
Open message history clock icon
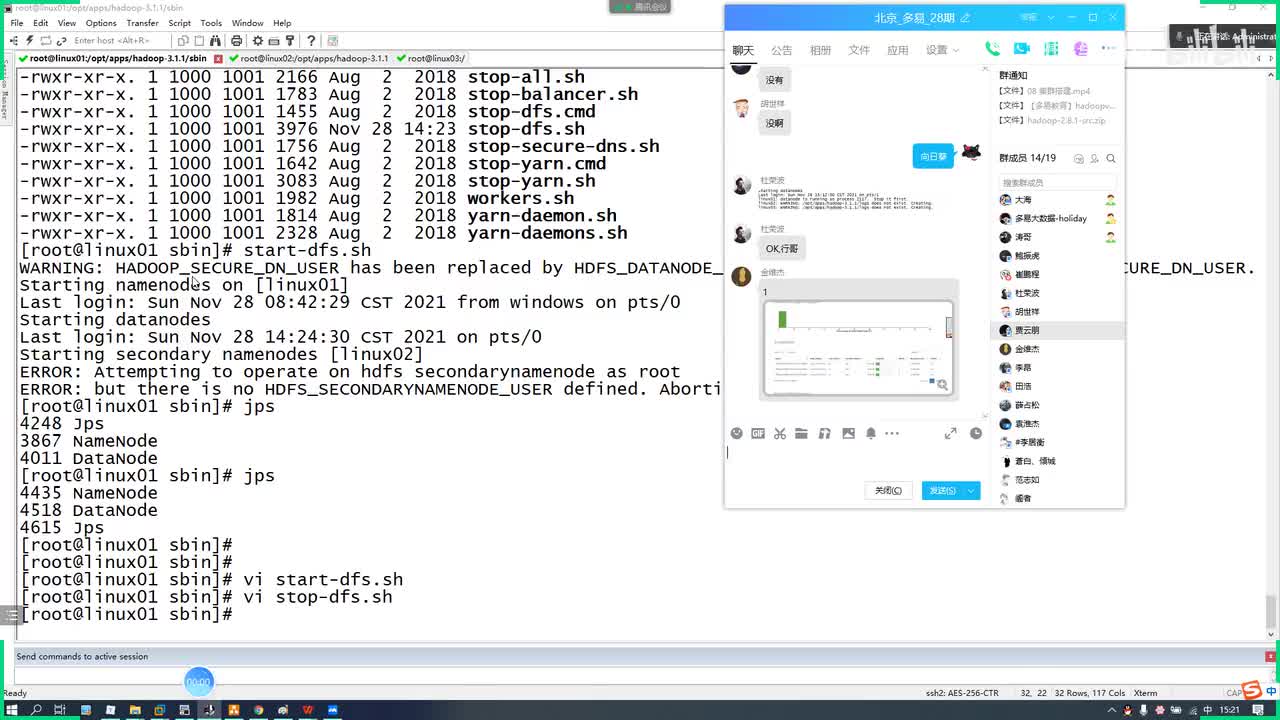click(x=976, y=433)
